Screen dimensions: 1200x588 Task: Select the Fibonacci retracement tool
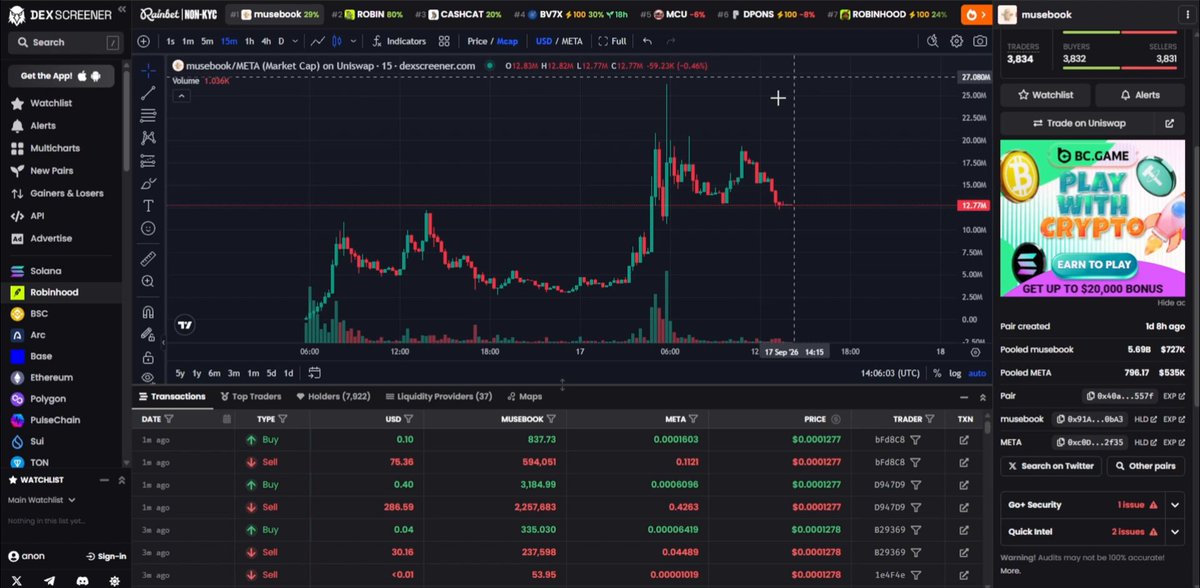pyautogui.click(x=148, y=115)
